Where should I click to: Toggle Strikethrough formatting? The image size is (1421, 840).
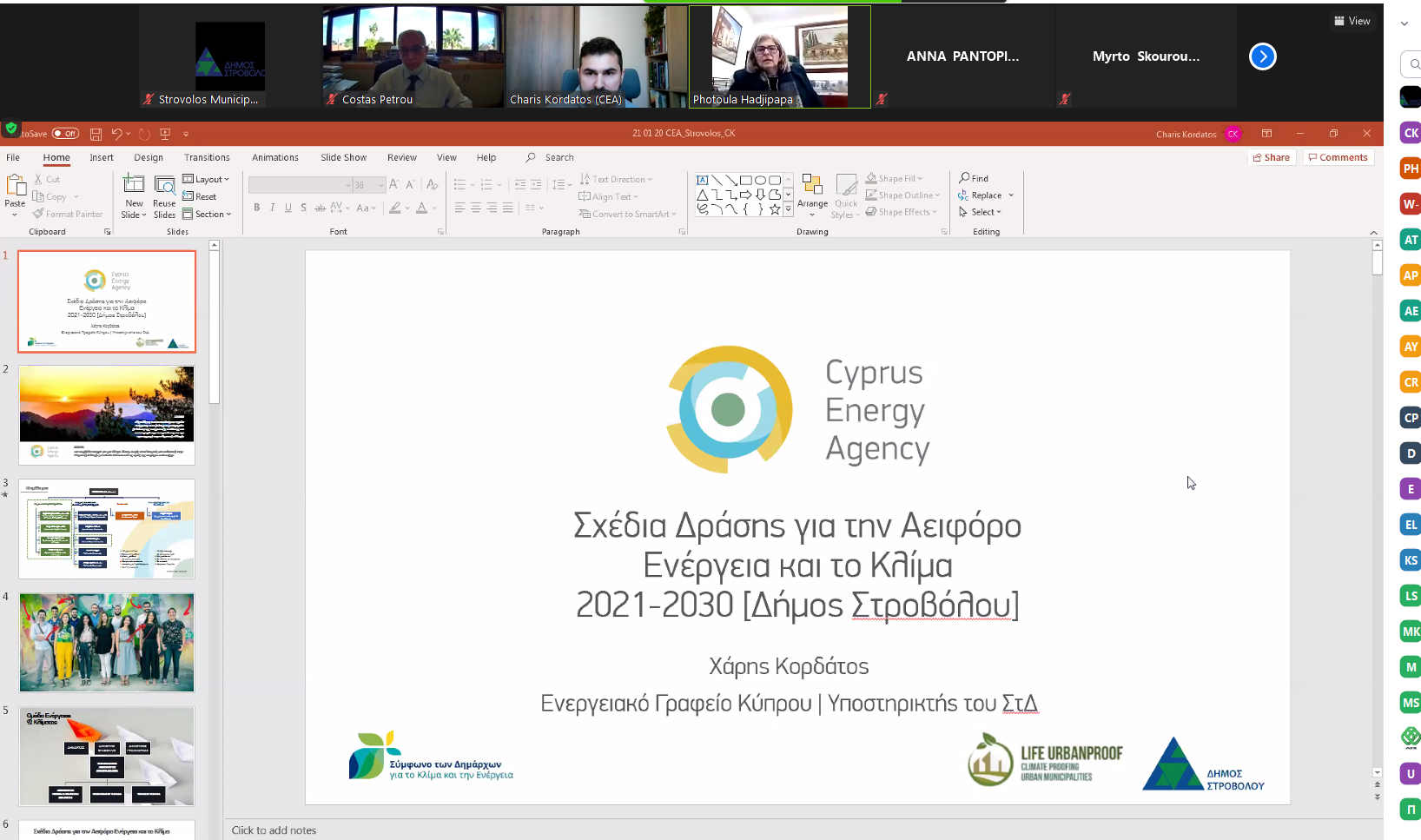[x=321, y=208]
